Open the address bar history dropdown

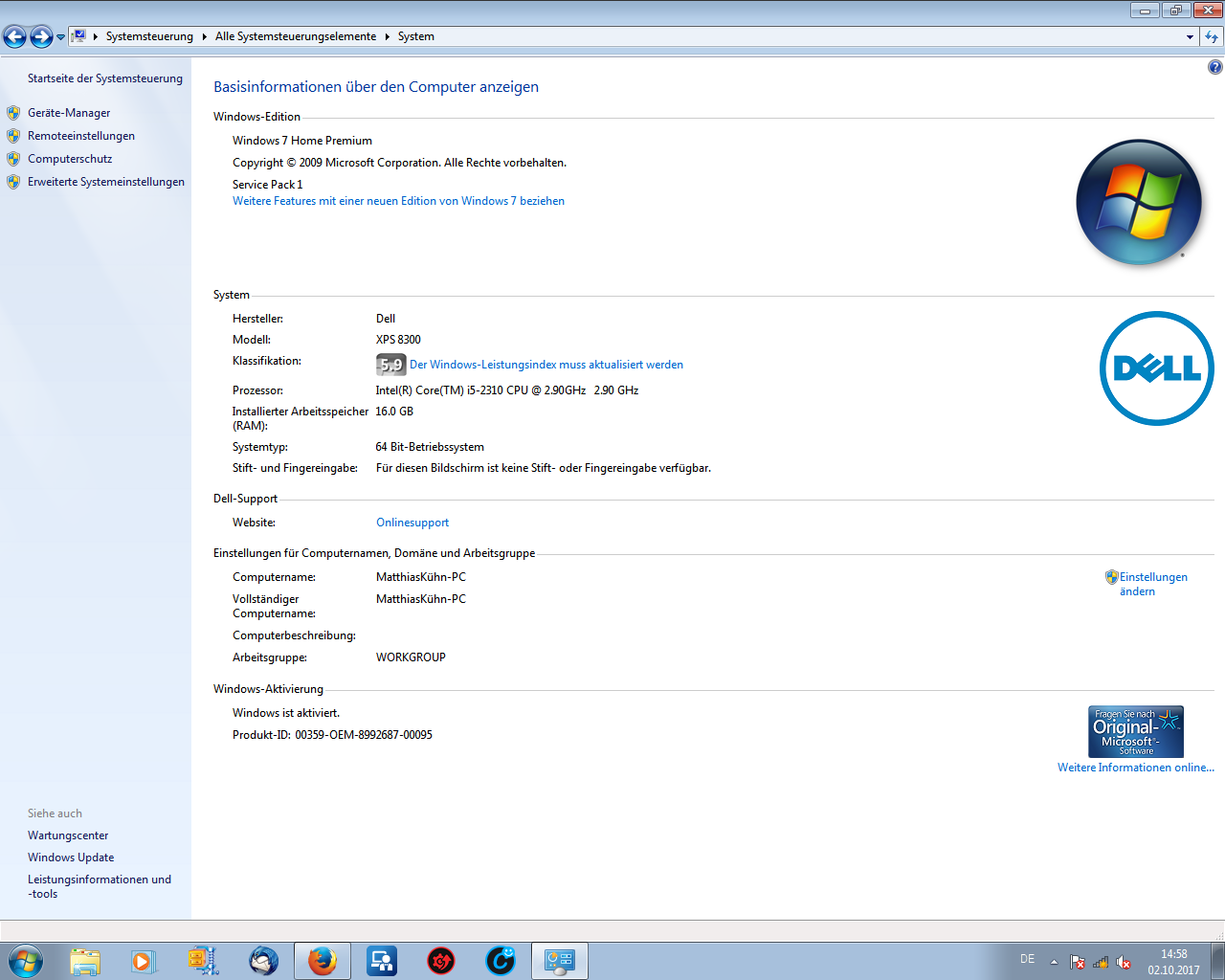1190,36
